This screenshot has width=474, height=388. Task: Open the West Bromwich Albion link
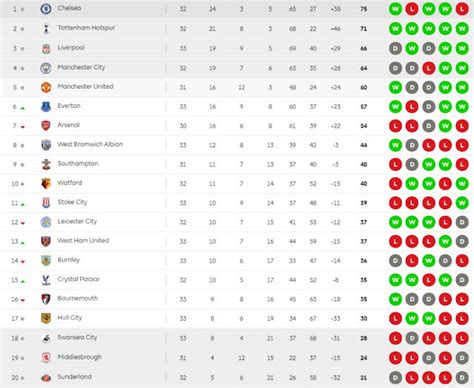pyautogui.click(x=90, y=144)
